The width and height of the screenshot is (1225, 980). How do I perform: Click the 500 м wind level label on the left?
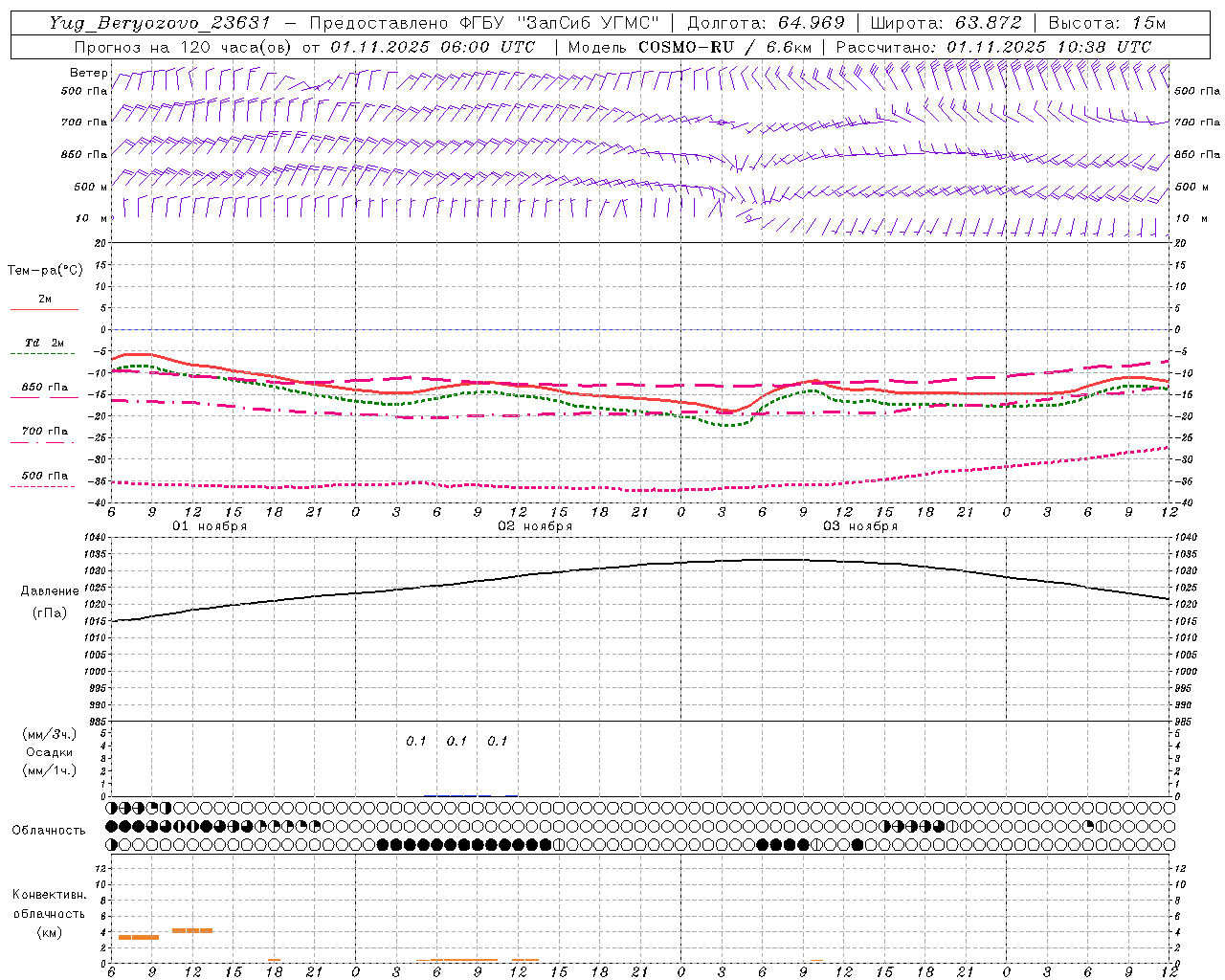pyautogui.click(x=91, y=187)
